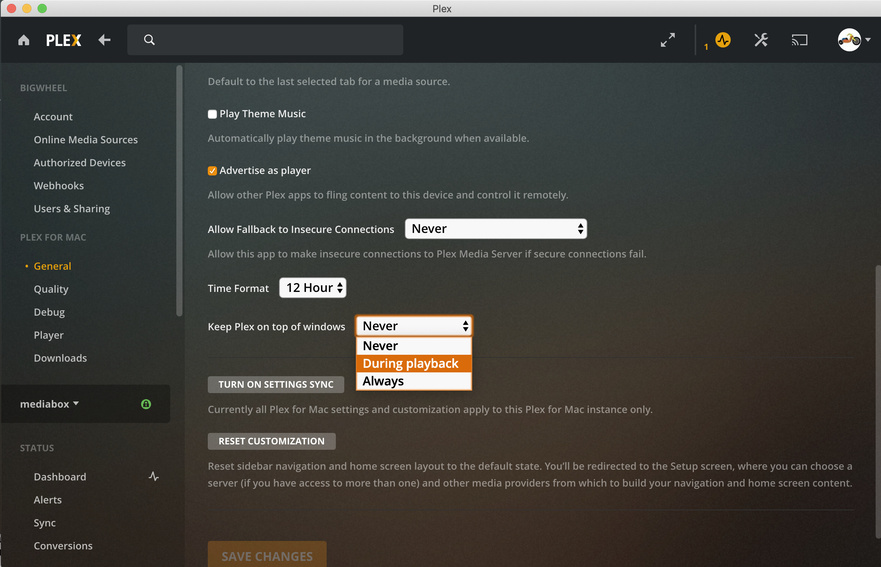
Task: Collapse the Keep Plex on top dropdown
Action: (414, 326)
